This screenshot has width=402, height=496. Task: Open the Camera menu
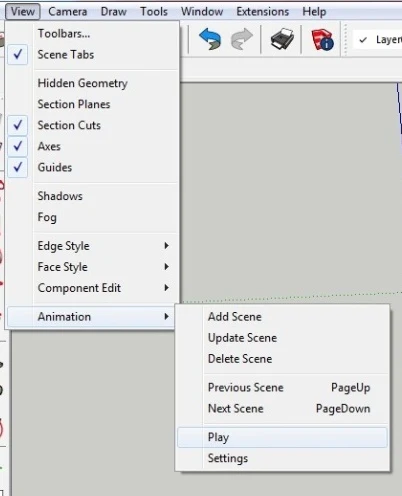68,12
